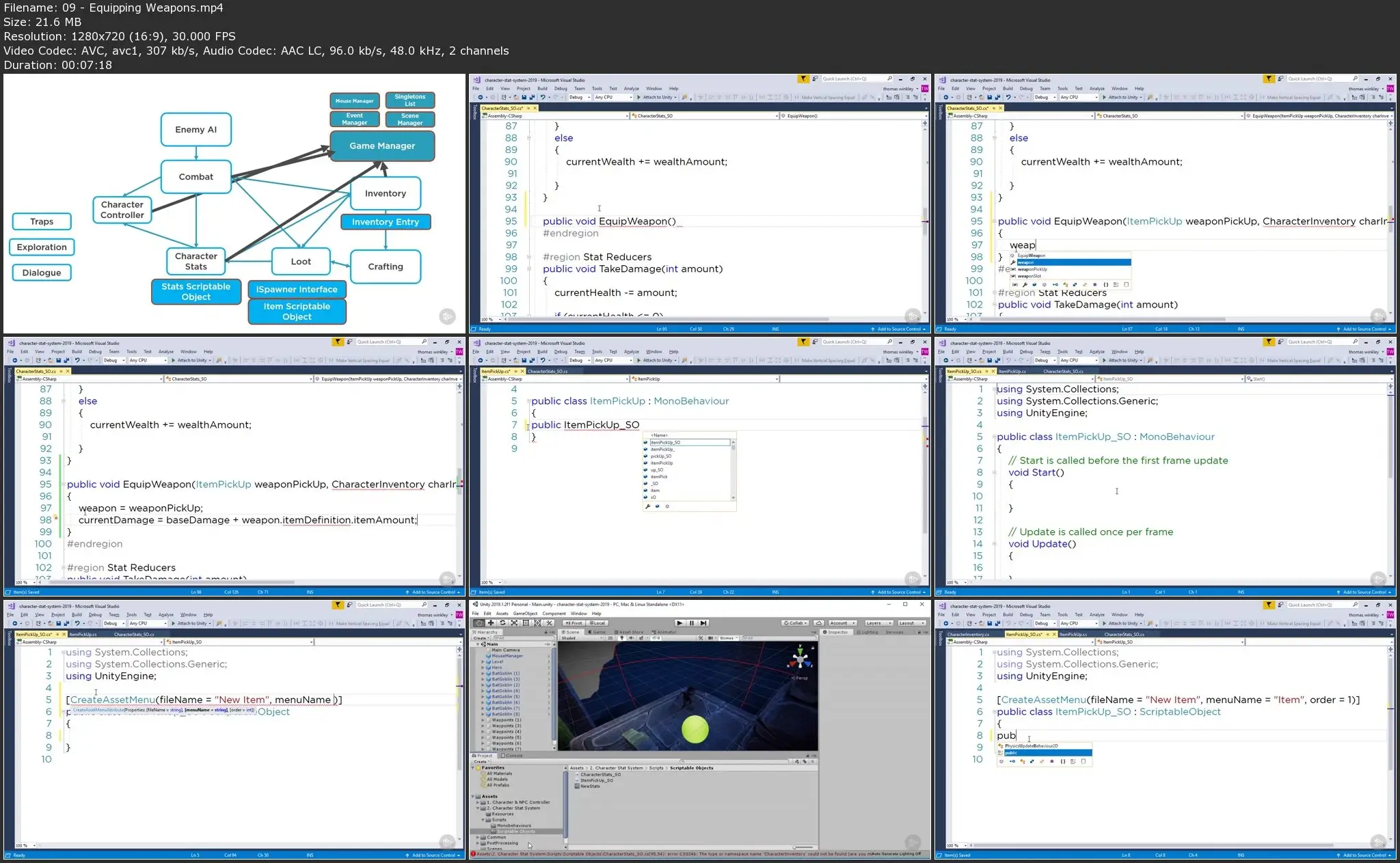Switch to the Console tab in Unity
Screen dimensions: 1400x863
[512, 755]
